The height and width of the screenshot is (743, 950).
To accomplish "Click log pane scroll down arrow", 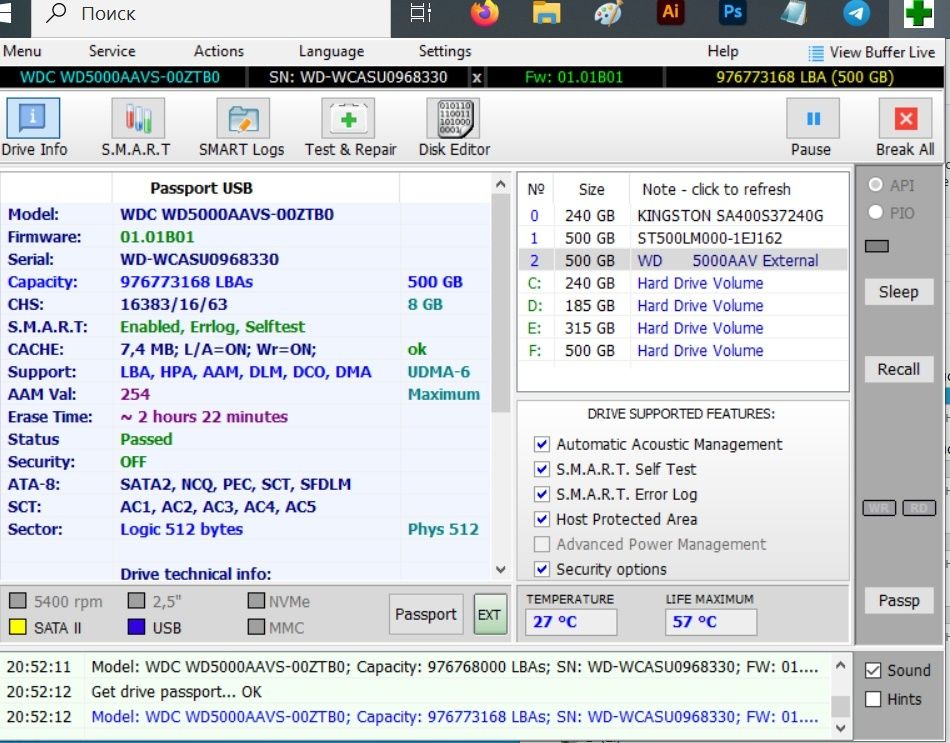I will pyautogui.click(x=840, y=727).
